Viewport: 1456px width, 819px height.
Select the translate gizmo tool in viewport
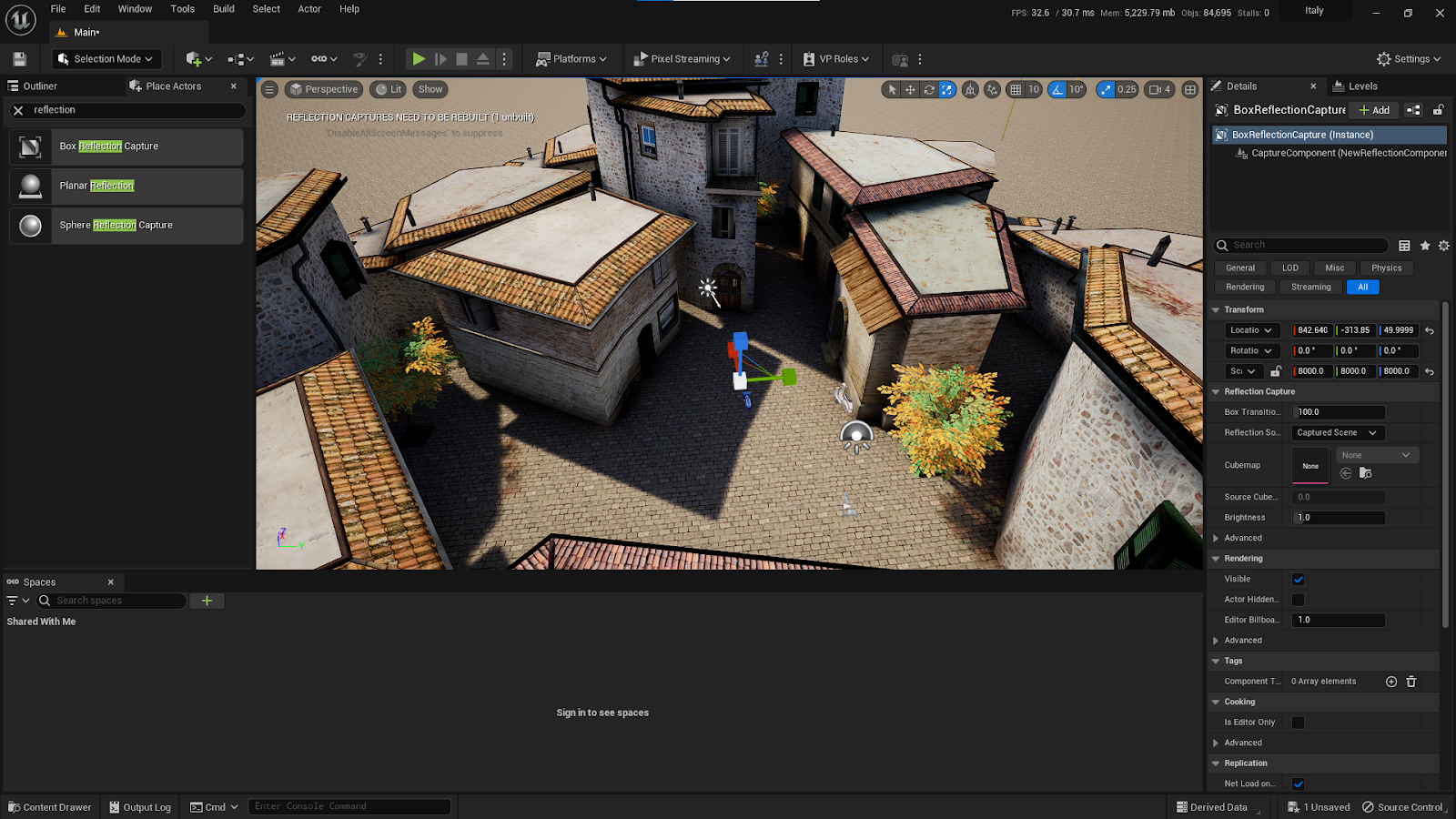click(x=910, y=89)
